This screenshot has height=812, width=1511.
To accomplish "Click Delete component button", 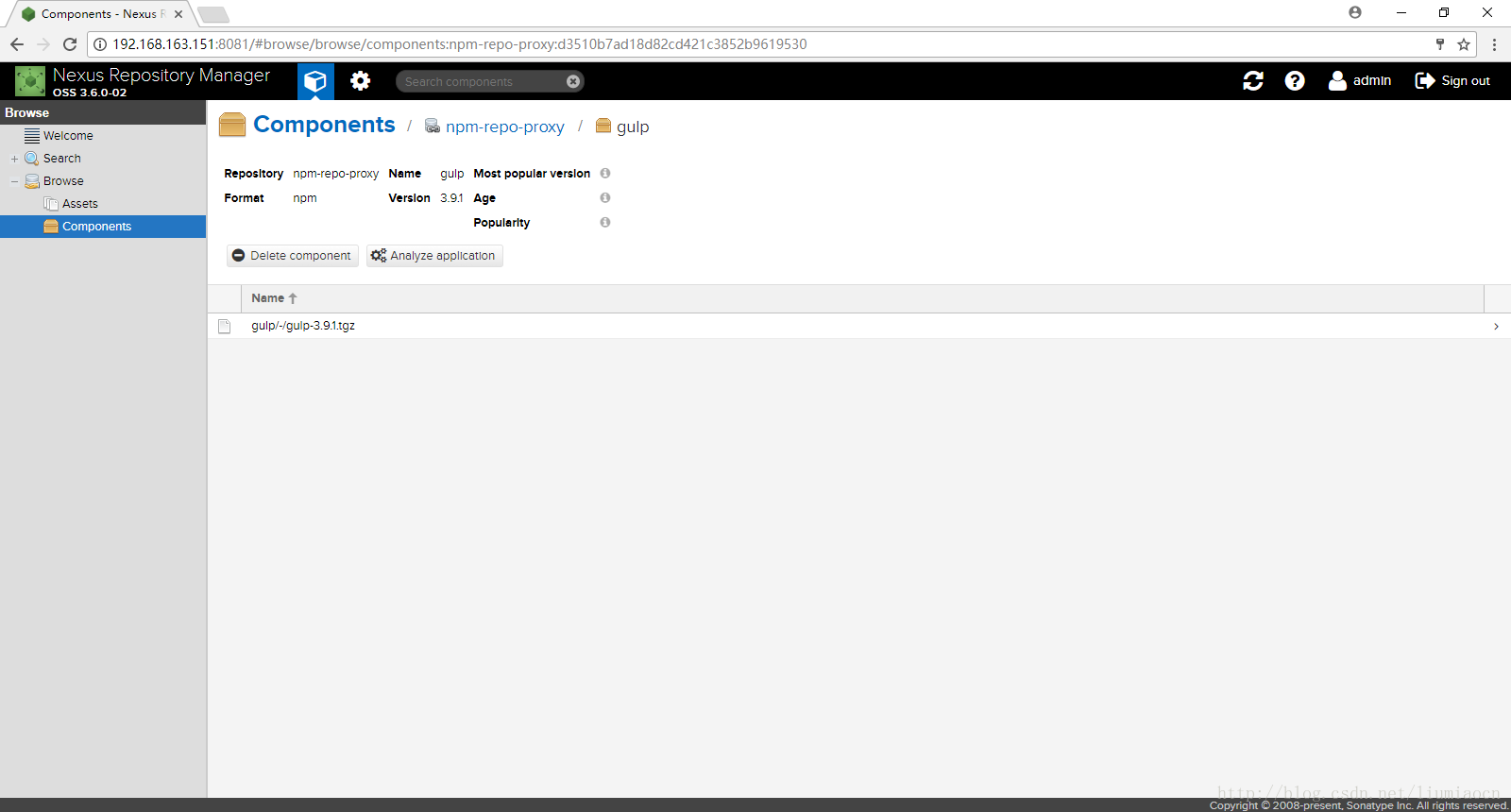I will (x=293, y=256).
